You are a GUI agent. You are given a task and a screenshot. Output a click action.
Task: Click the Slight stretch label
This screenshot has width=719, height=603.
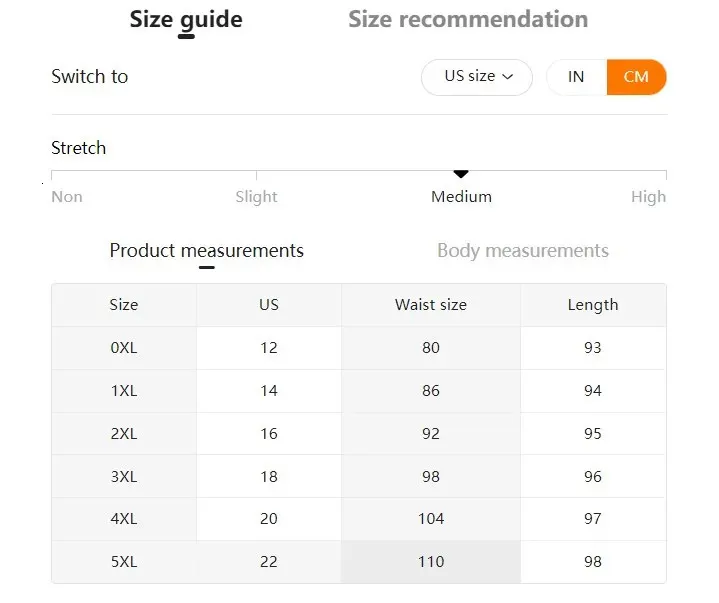(256, 197)
